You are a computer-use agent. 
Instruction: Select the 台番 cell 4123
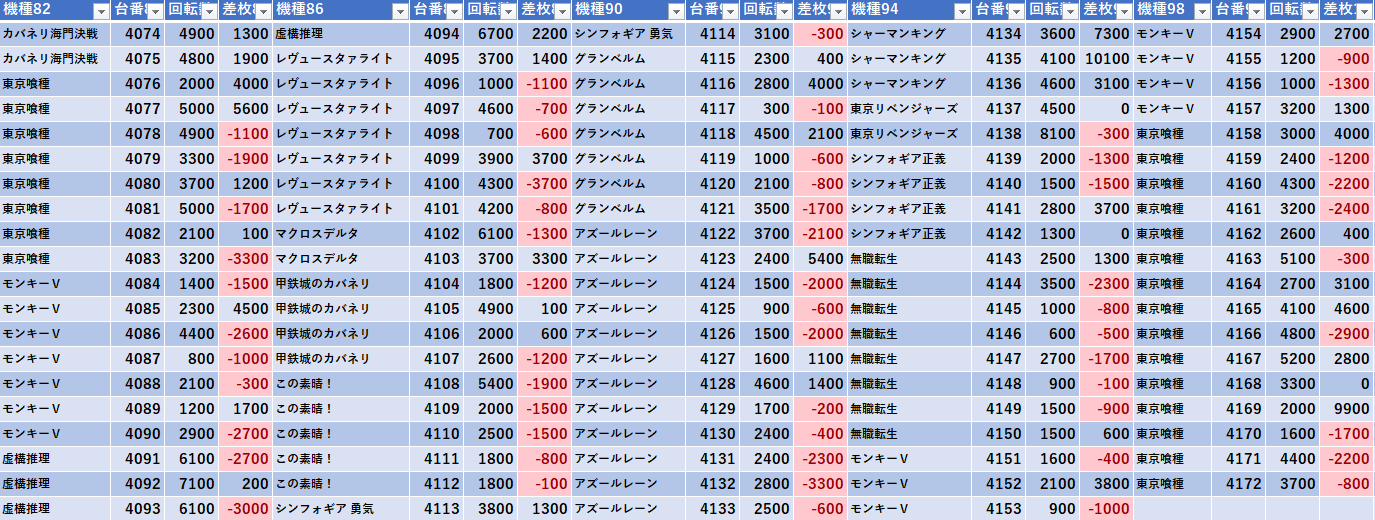(x=712, y=258)
